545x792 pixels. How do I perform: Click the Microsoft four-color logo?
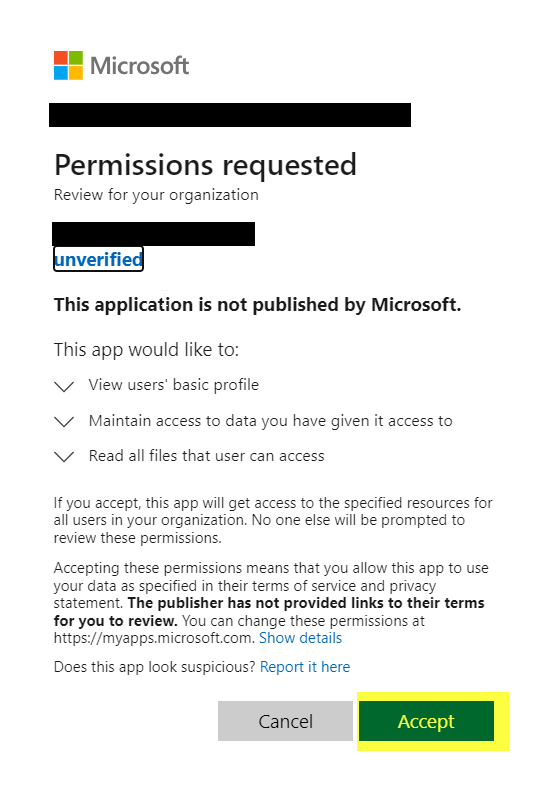pos(68,65)
